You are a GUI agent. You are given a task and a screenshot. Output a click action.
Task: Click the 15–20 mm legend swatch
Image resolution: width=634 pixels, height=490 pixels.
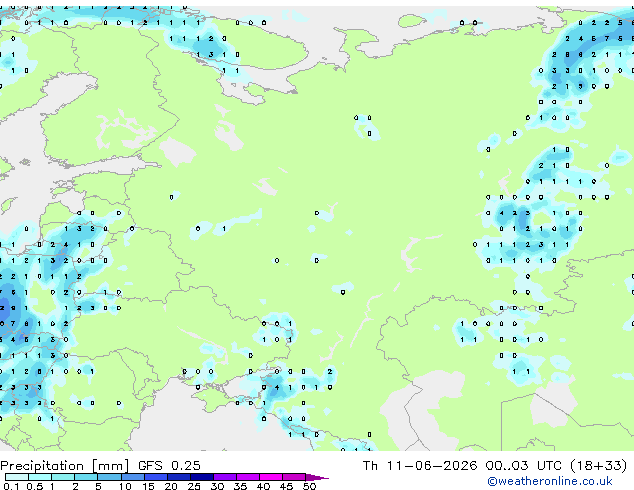[x=156, y=477]
